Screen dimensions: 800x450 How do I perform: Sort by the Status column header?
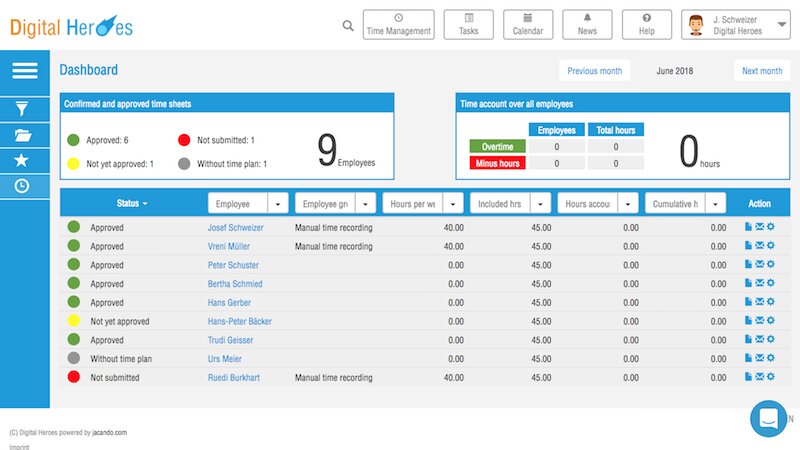tap(132, 203)
